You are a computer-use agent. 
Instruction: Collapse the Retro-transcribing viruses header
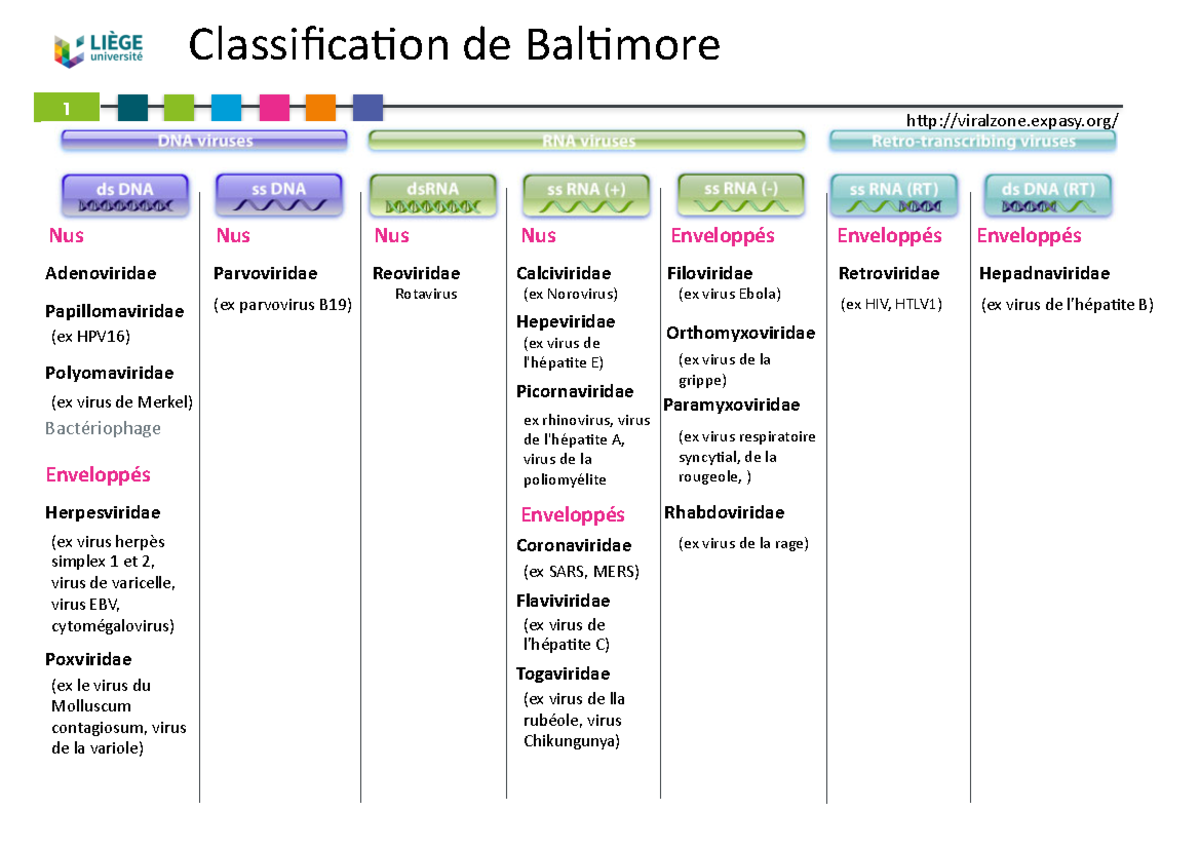click(972, 141)
